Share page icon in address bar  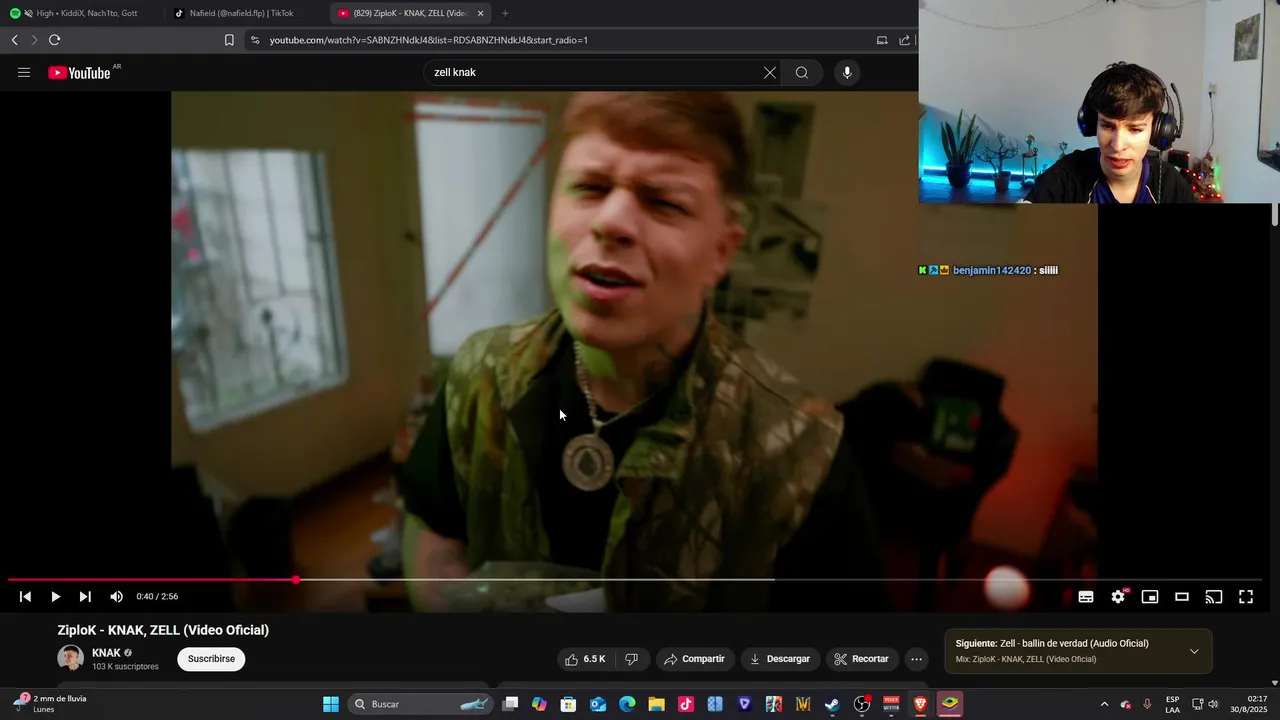pyautogui.click(x=904, y=40)
